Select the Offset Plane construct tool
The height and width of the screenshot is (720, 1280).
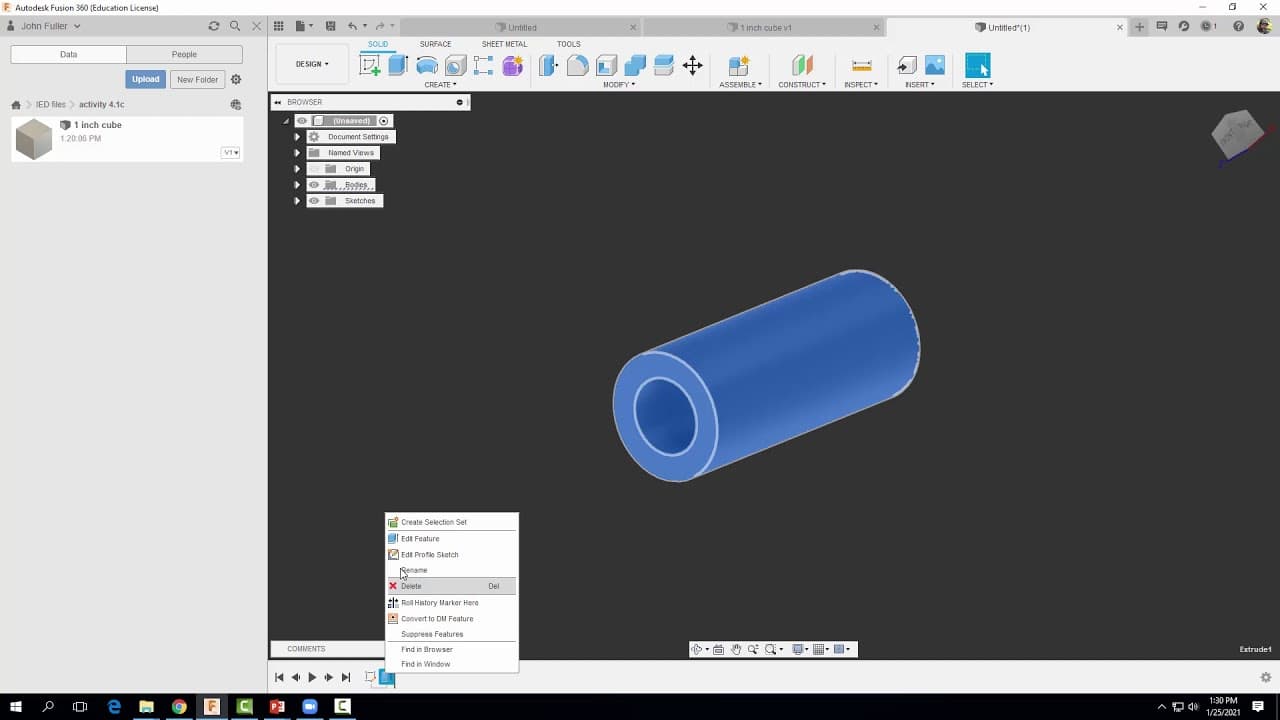click(x=802, y=66)
